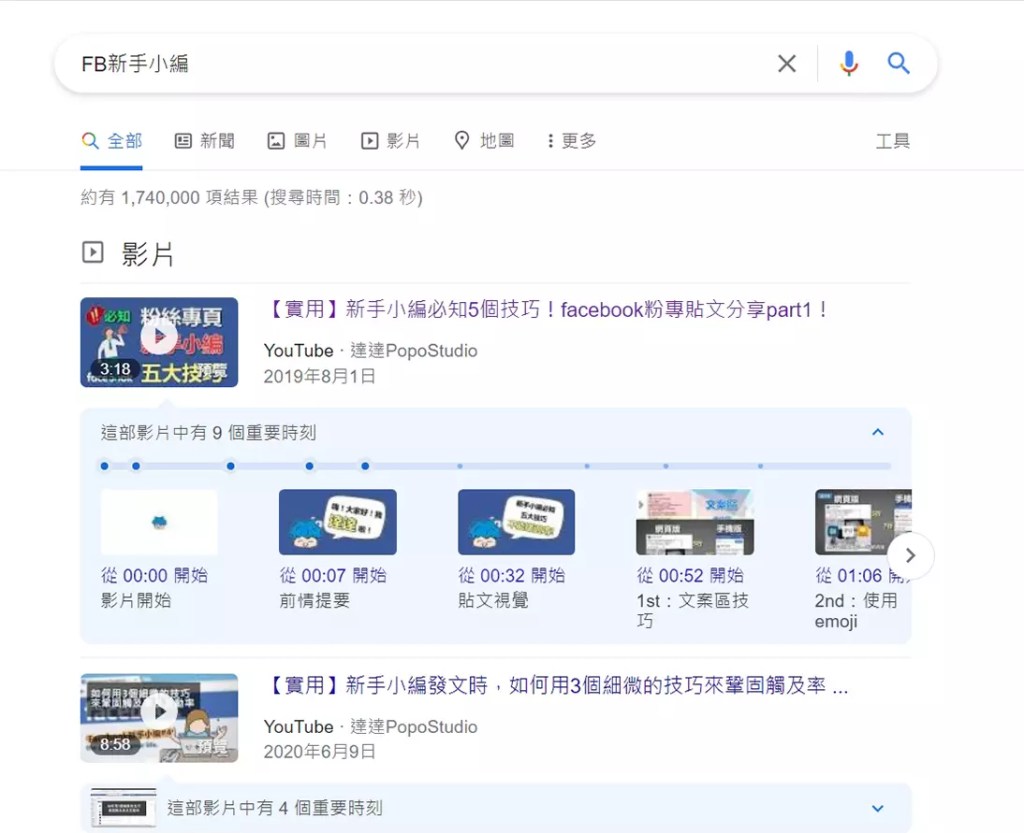Open 新手小編必知5個技巧 video link
The height and width of the screenshot is (833, 1024).
(549, 310)
